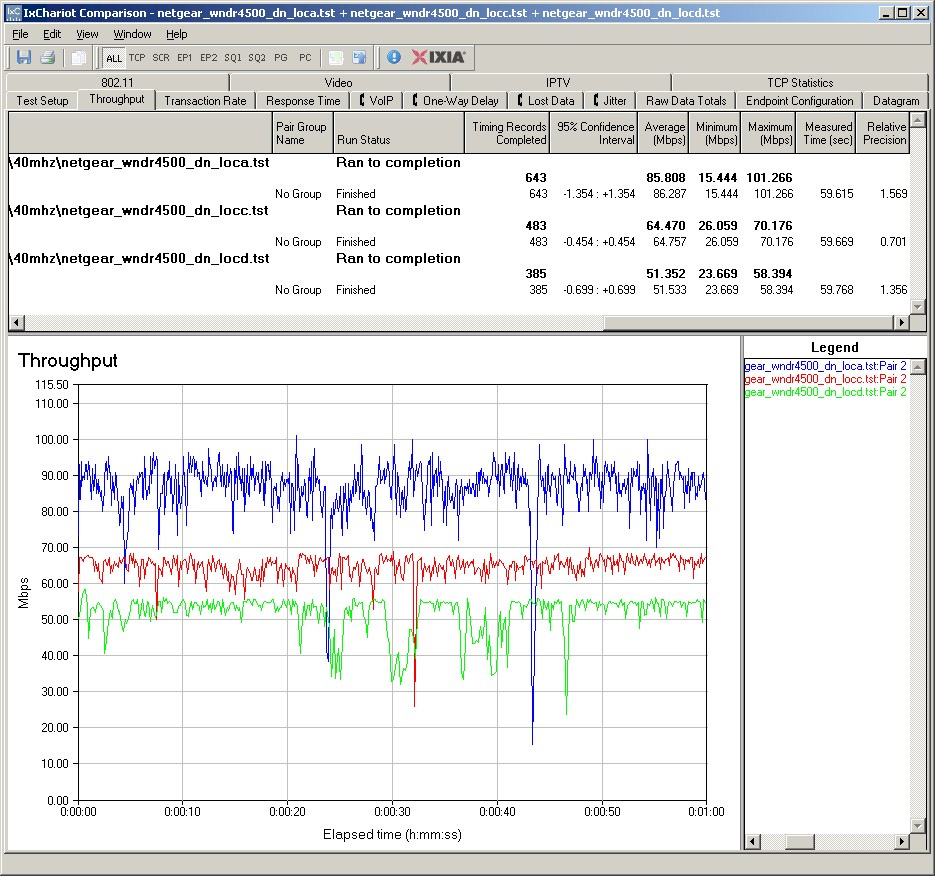Print results using the printer icon

tap(48, 57)
